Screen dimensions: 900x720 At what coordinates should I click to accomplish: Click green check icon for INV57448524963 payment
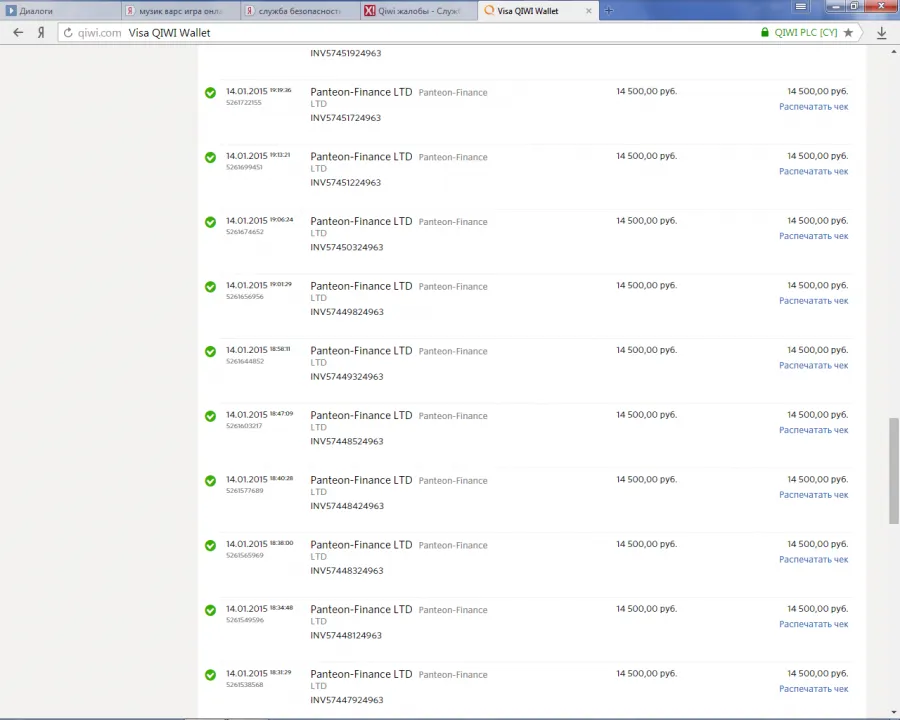pyautogui.click(x=211, y=416)
